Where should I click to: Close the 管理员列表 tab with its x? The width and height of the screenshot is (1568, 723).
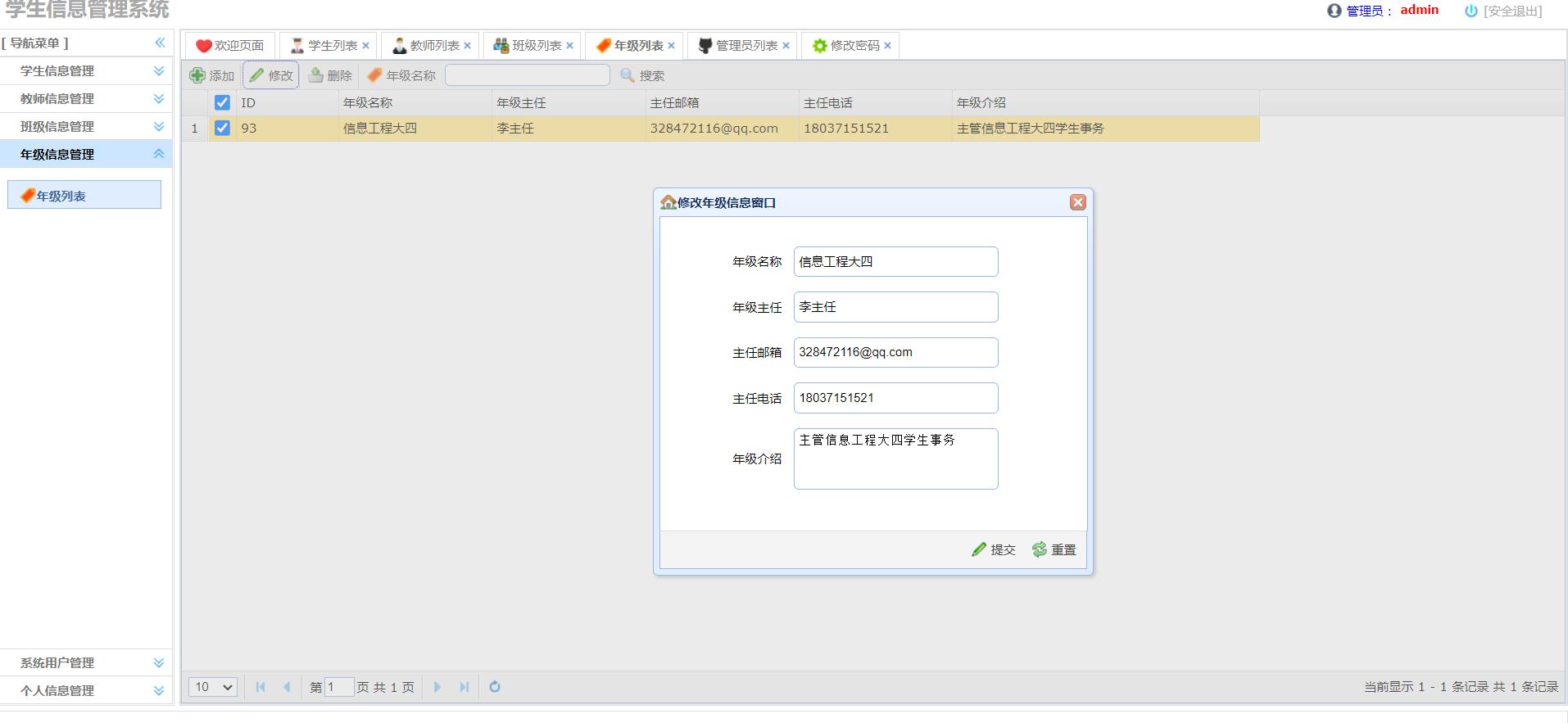(x=786, y=46)
